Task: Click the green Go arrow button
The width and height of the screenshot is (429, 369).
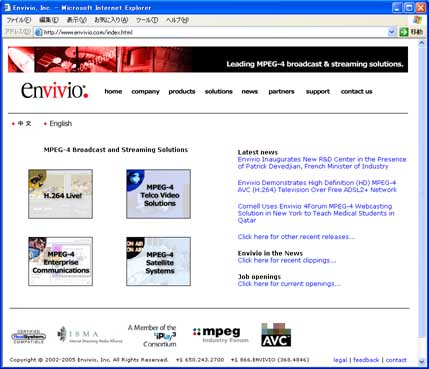Action: tap(404, 32)
